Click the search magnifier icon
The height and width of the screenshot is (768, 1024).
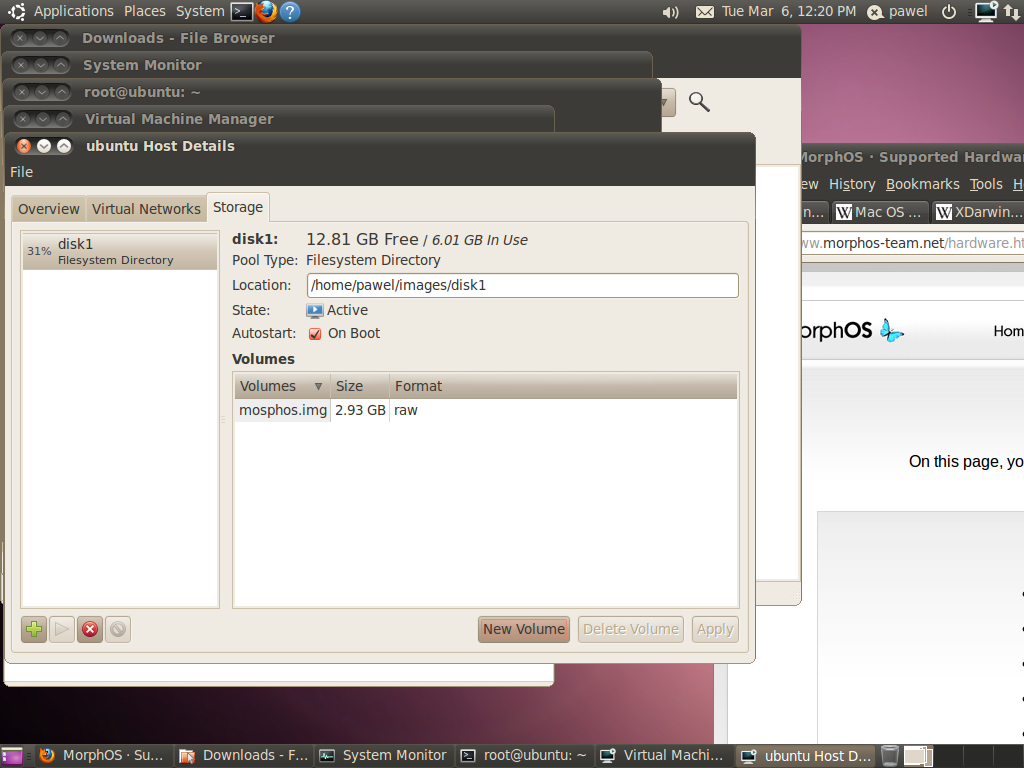[699, 101]
